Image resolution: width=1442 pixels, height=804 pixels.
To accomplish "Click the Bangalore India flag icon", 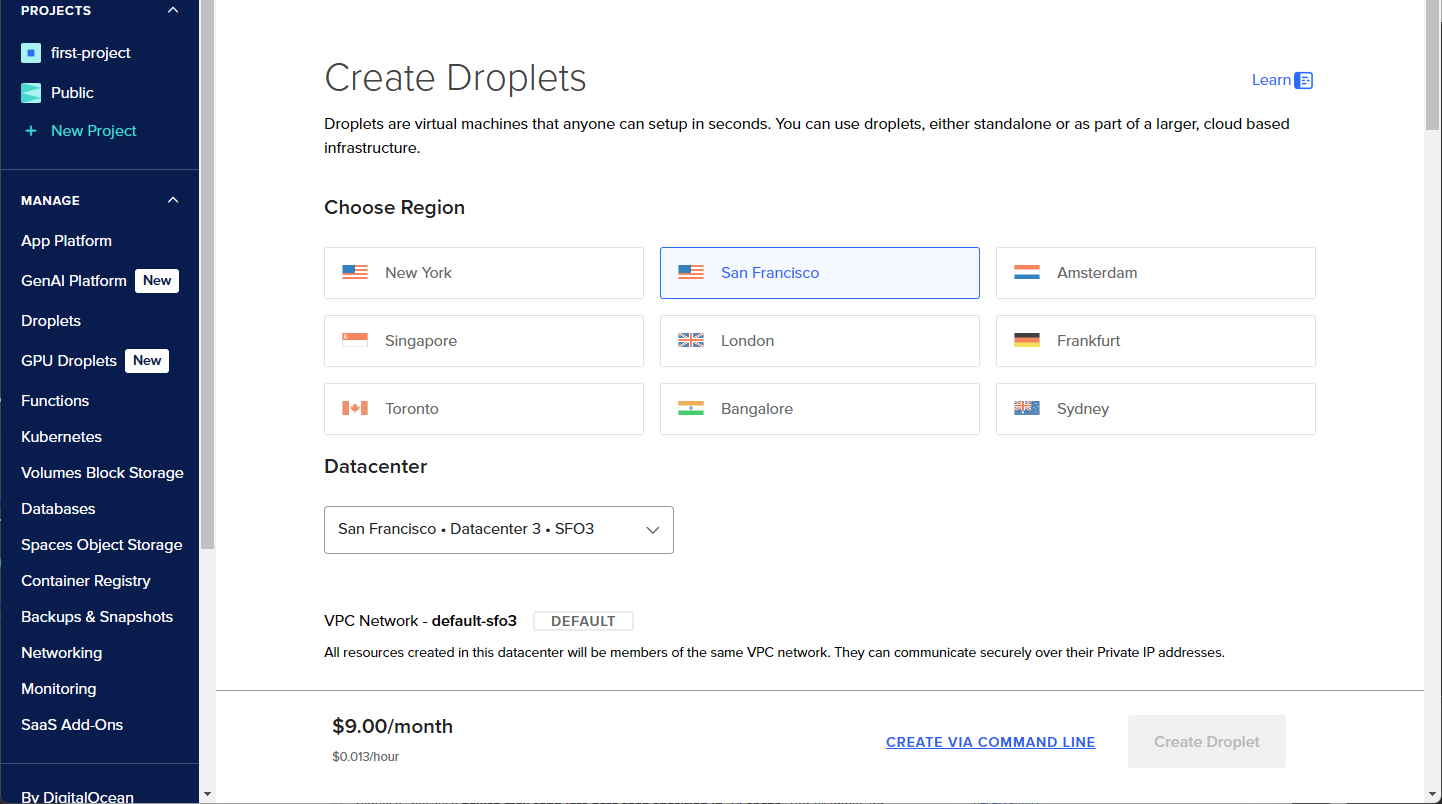I will click(x=691, y=408).
